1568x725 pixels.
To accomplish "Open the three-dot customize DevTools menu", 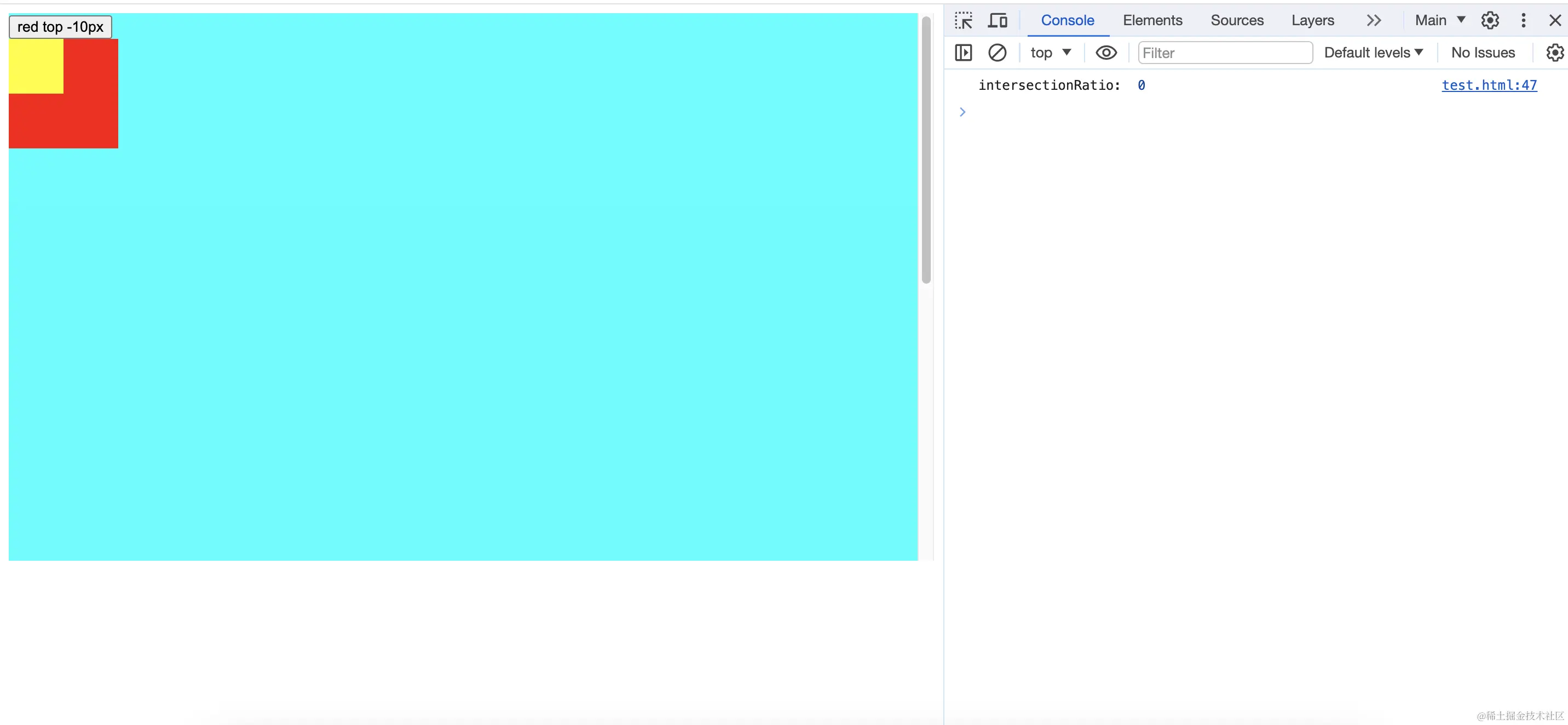I will [1523, 21].
